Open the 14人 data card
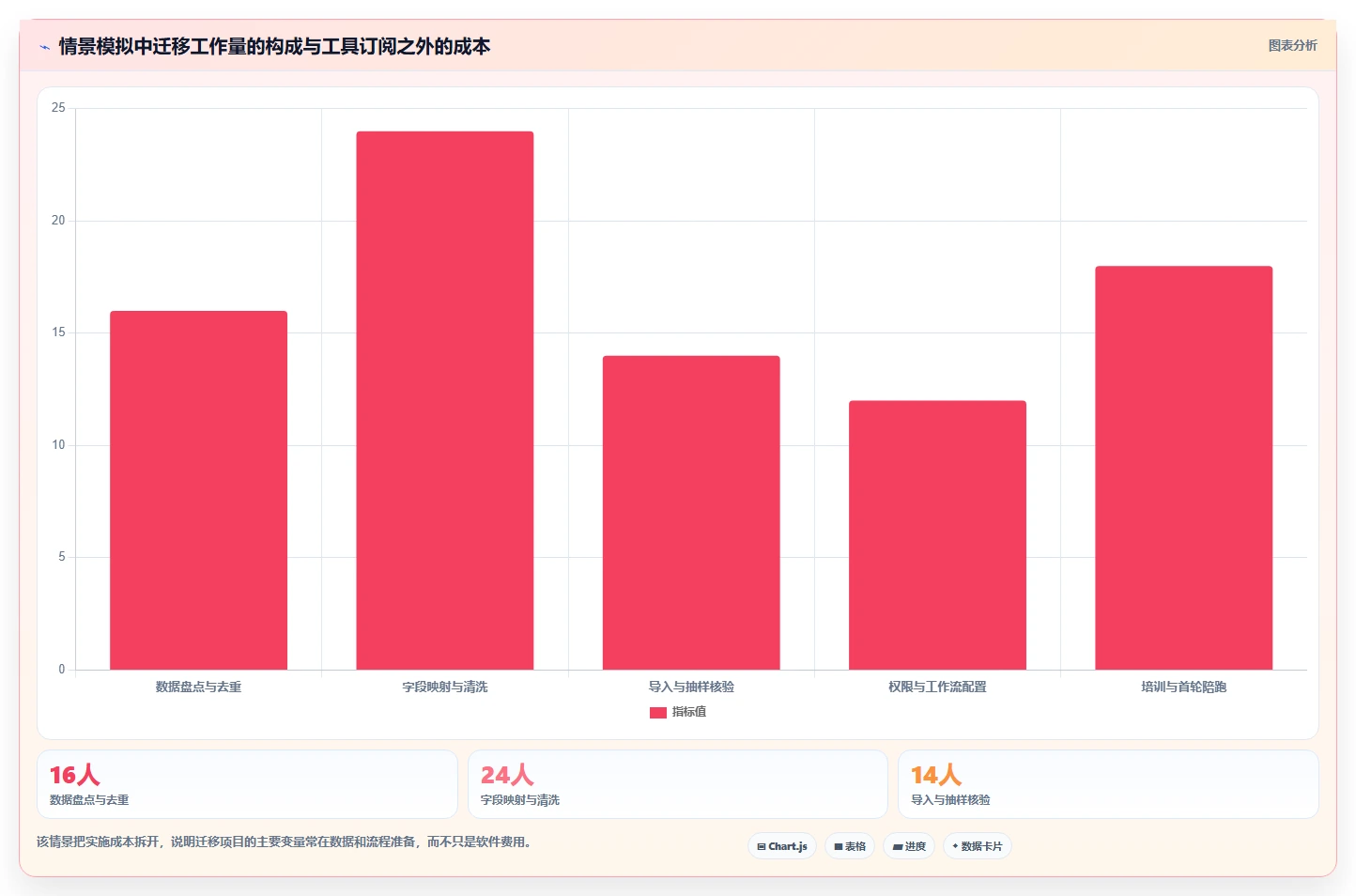The height and width of the screenshot is (896, 1356). [x=1108, y=784]
